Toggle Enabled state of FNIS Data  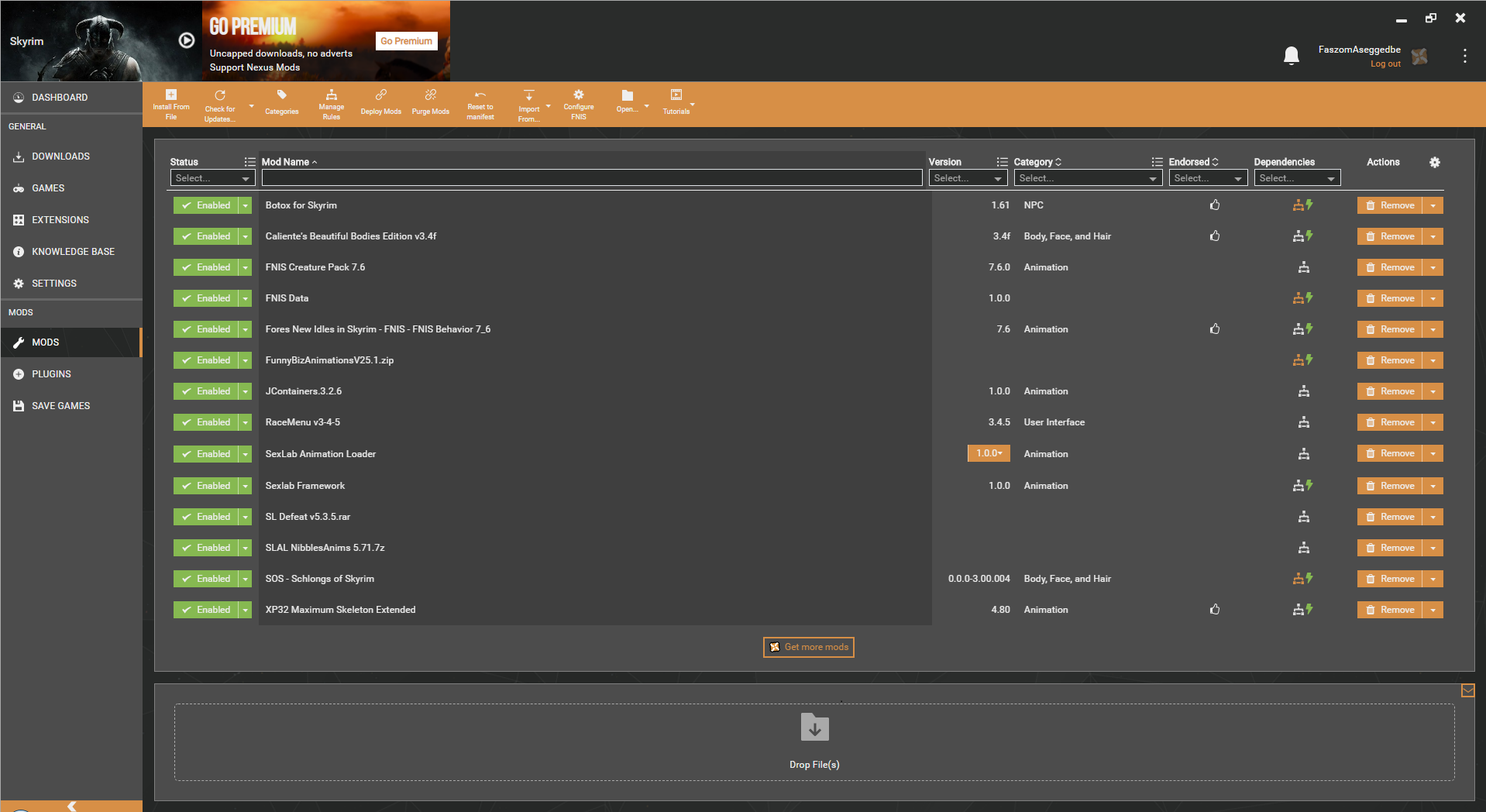tap(206, 298)
